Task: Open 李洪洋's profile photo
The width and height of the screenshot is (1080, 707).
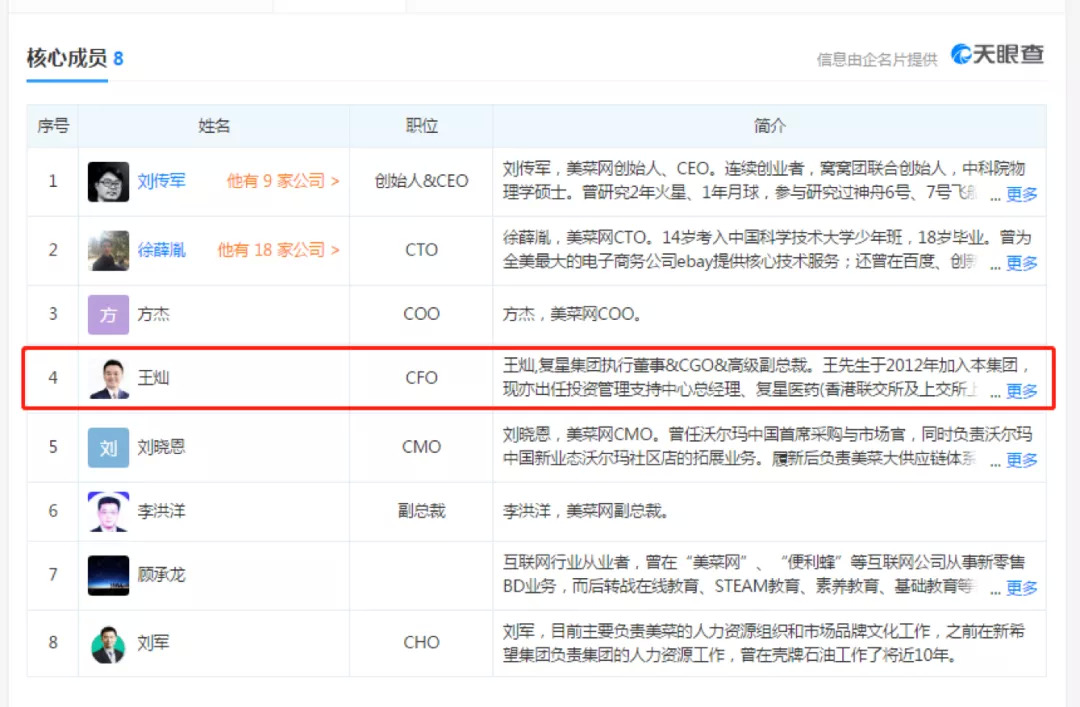Action: pos(108,511)
